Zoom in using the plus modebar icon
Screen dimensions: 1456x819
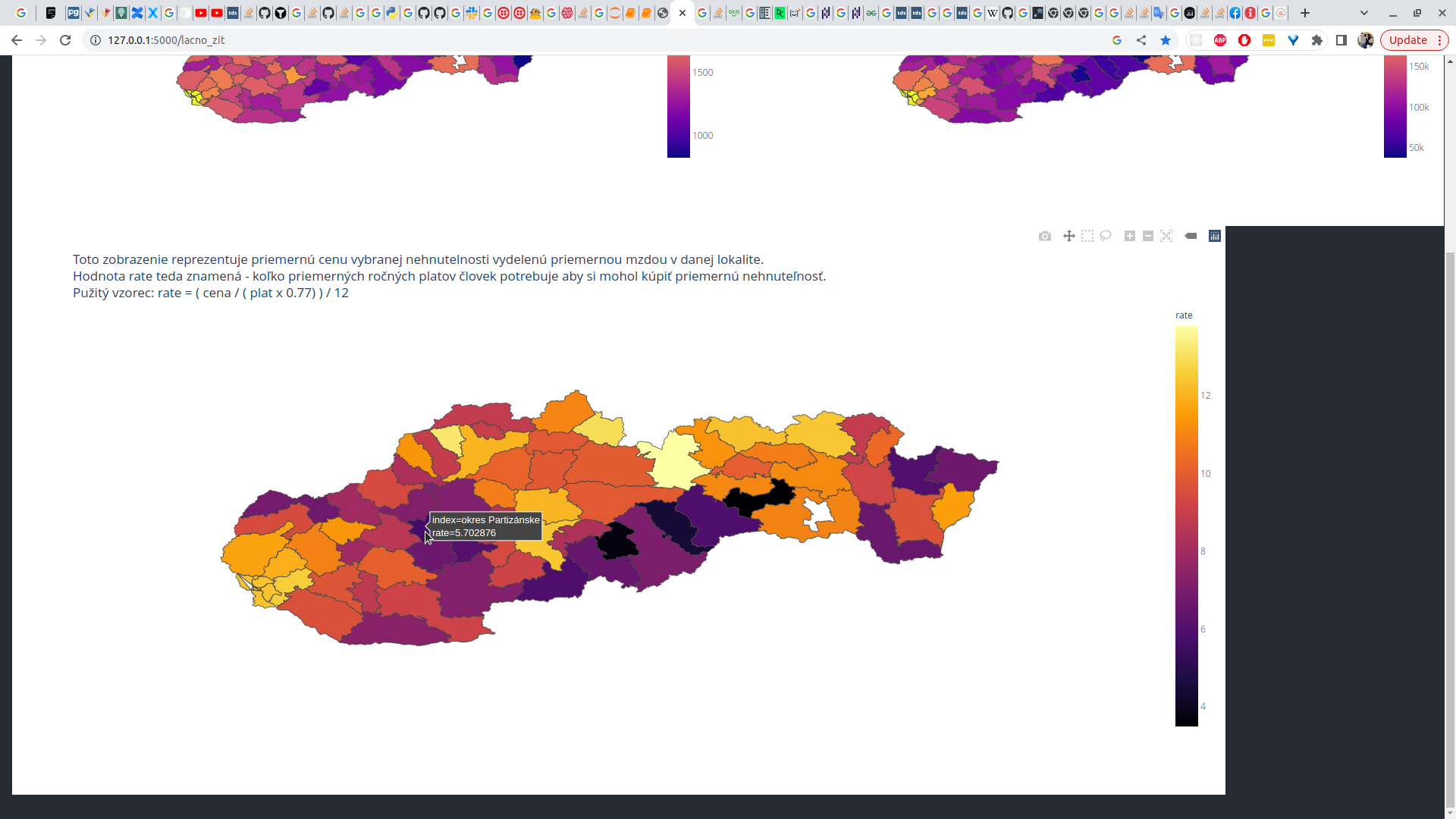click(x=1130, y=237)
